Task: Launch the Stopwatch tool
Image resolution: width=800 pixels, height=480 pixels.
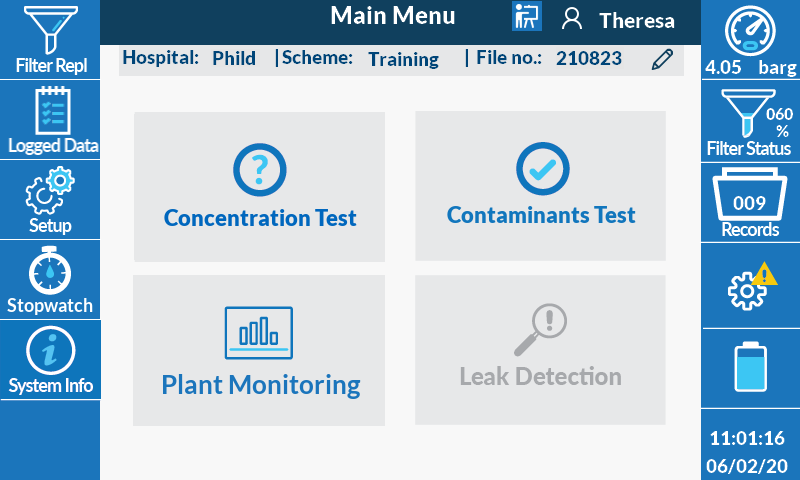Action: pos(50,280)
